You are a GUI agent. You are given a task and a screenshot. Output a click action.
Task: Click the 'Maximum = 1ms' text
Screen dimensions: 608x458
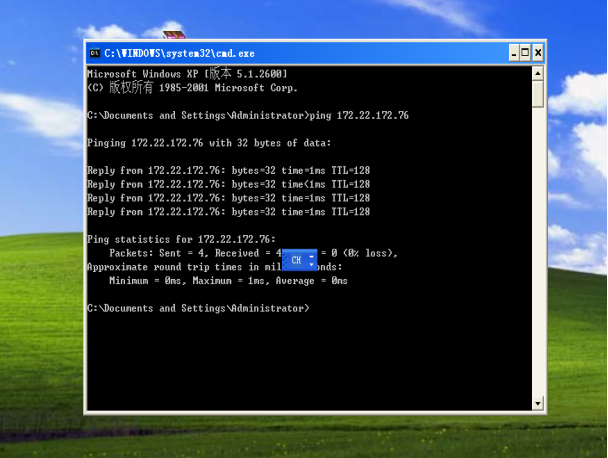point(231,281)
